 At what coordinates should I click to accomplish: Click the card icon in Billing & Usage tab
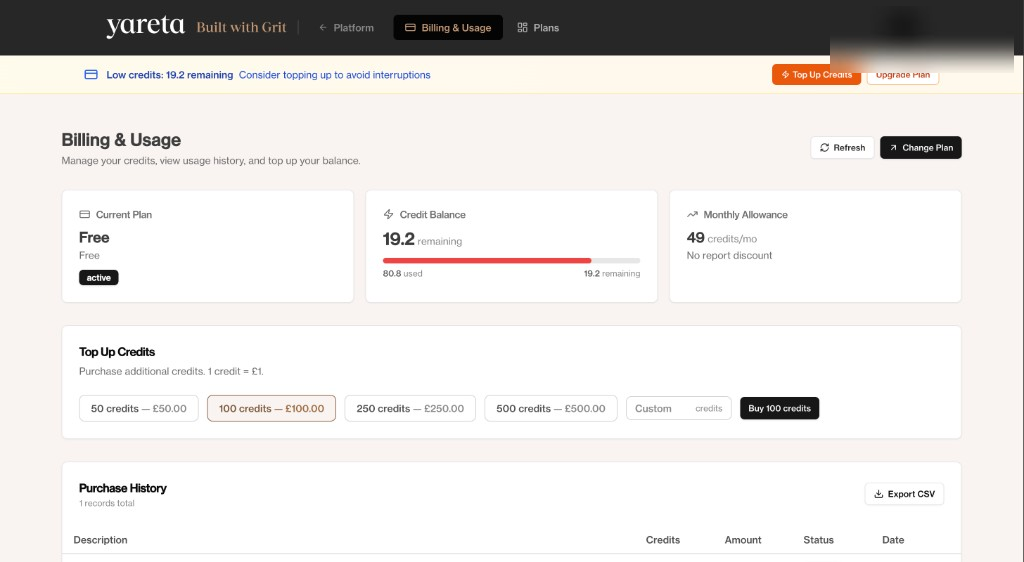pyautogui.click(x=410, y=27)
